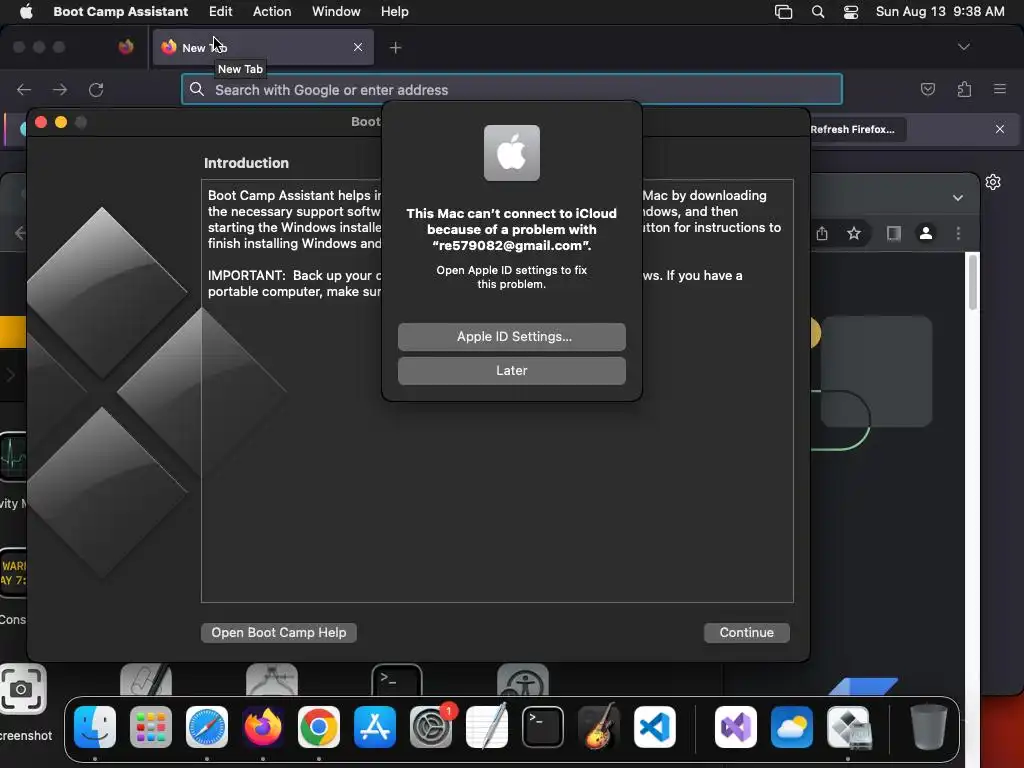Expand the Chrome window tab search chevron
Image resolution: width=1024 pixels, height=768 pixels.
pyautogui.click(x=957, y=198)
